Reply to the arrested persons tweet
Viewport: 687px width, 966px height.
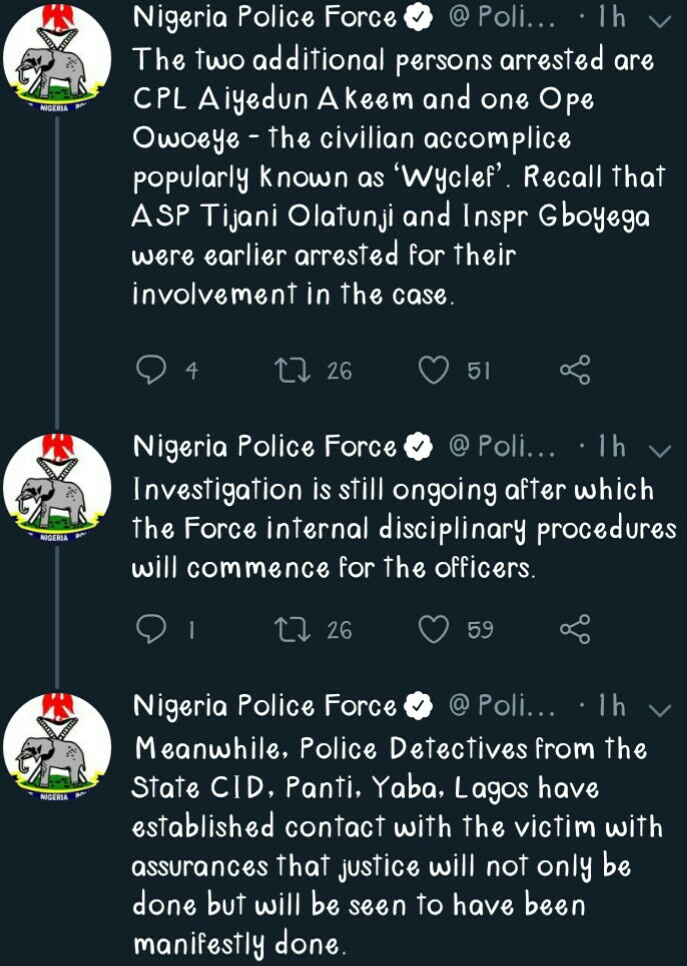[x=150, y=371]
